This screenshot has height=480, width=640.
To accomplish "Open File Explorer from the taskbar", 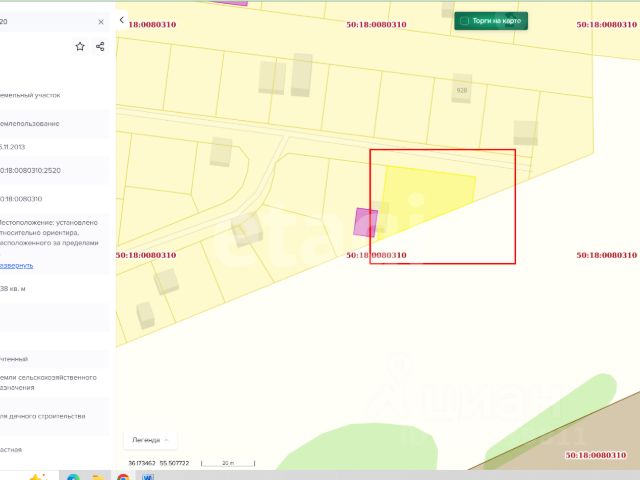I will 98,476.
